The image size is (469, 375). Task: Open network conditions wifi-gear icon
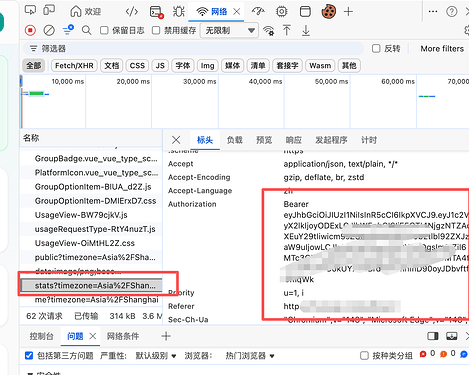(x=269, y=30)
